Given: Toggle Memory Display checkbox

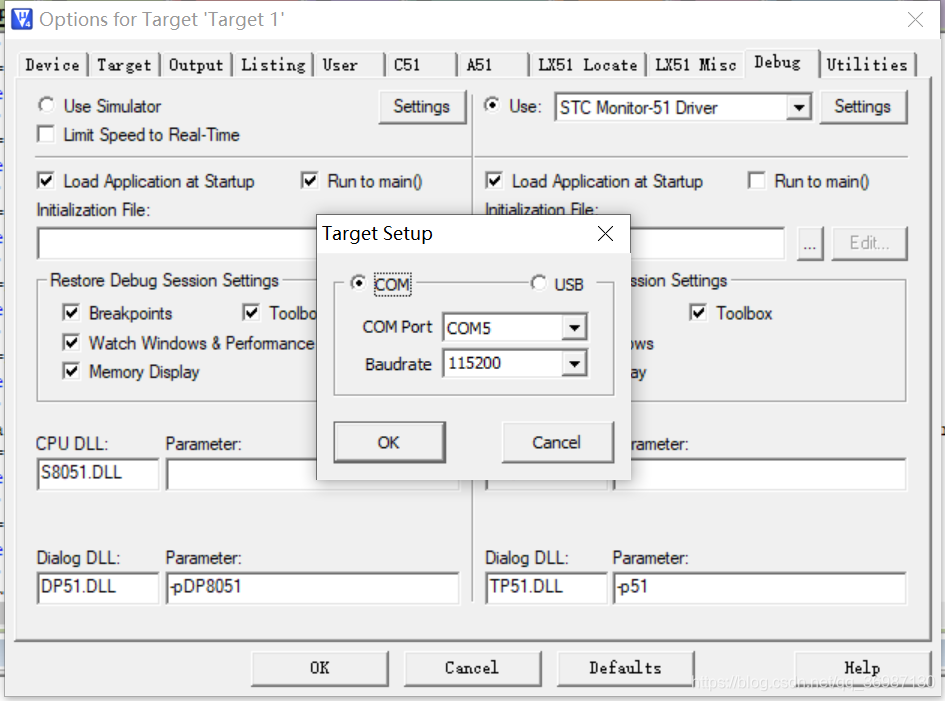Looking at the screenshot, I should point(71,371).
